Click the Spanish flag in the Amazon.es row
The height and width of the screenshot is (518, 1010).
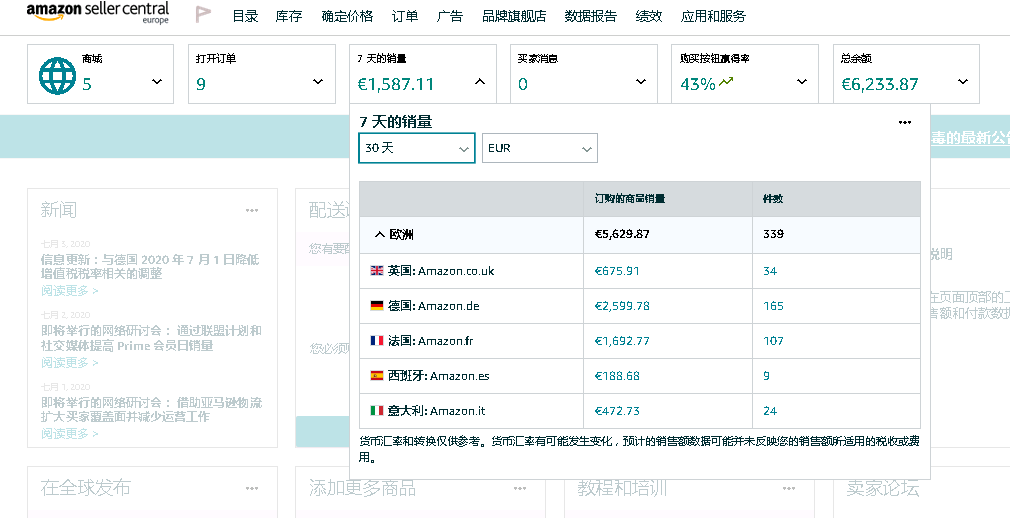coord(377,375)
